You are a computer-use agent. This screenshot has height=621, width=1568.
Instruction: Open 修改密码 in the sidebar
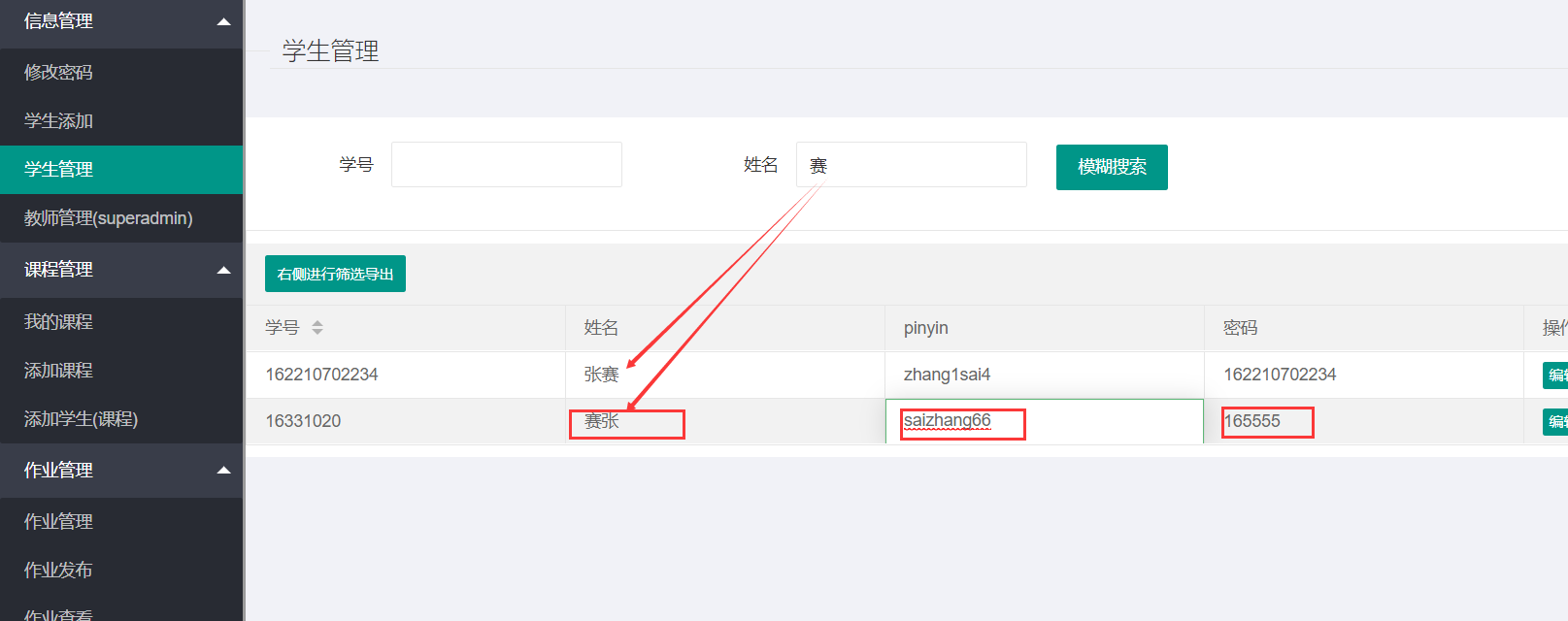tap(121, 73)
